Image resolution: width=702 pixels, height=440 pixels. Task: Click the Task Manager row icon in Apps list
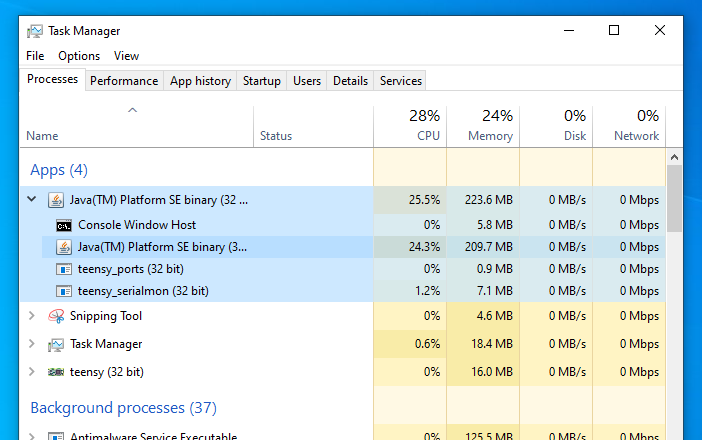click(x=56, y=344)
